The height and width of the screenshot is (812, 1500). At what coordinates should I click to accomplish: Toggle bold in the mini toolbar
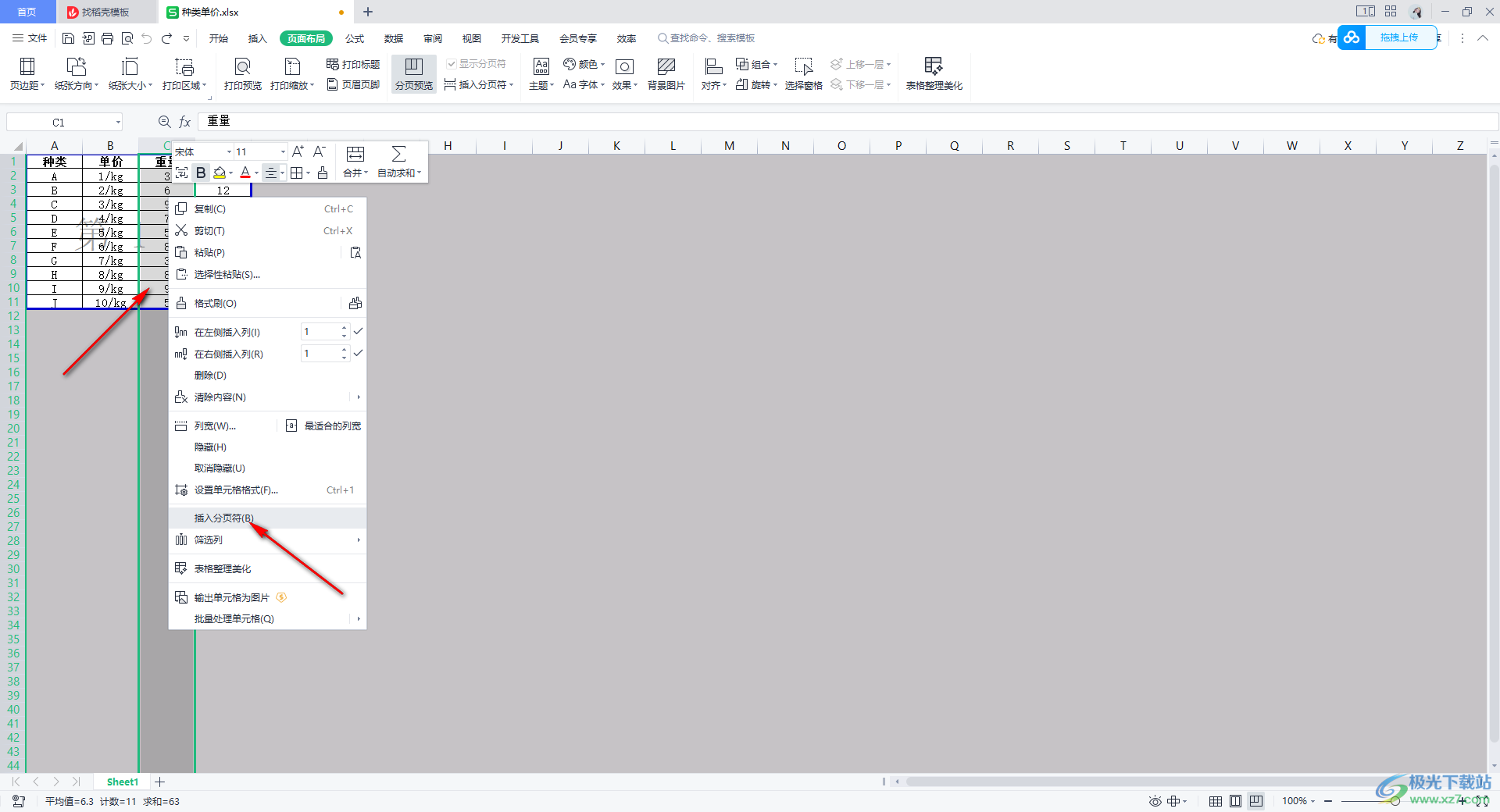[x=201, y=173]
